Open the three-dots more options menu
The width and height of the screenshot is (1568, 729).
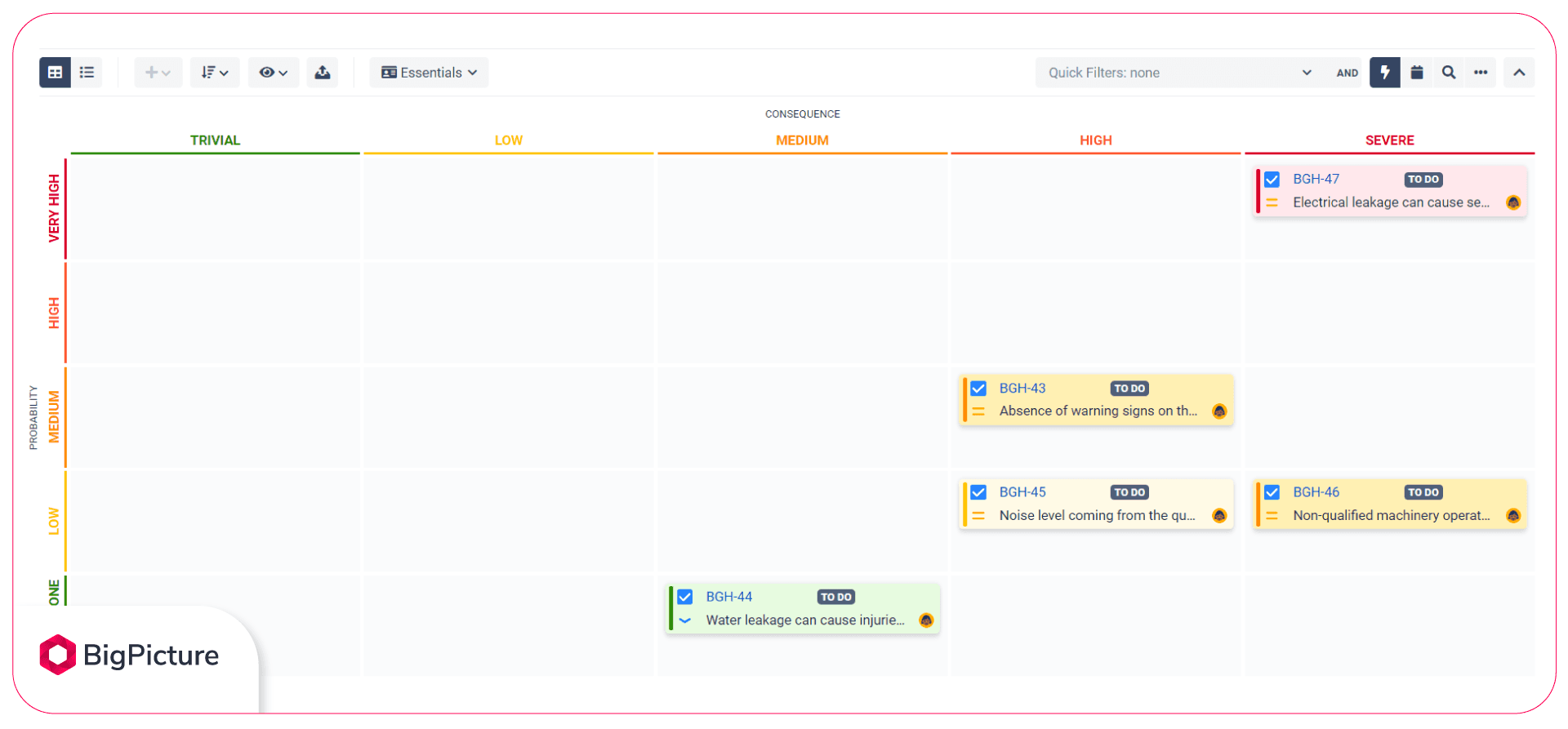1481,73
